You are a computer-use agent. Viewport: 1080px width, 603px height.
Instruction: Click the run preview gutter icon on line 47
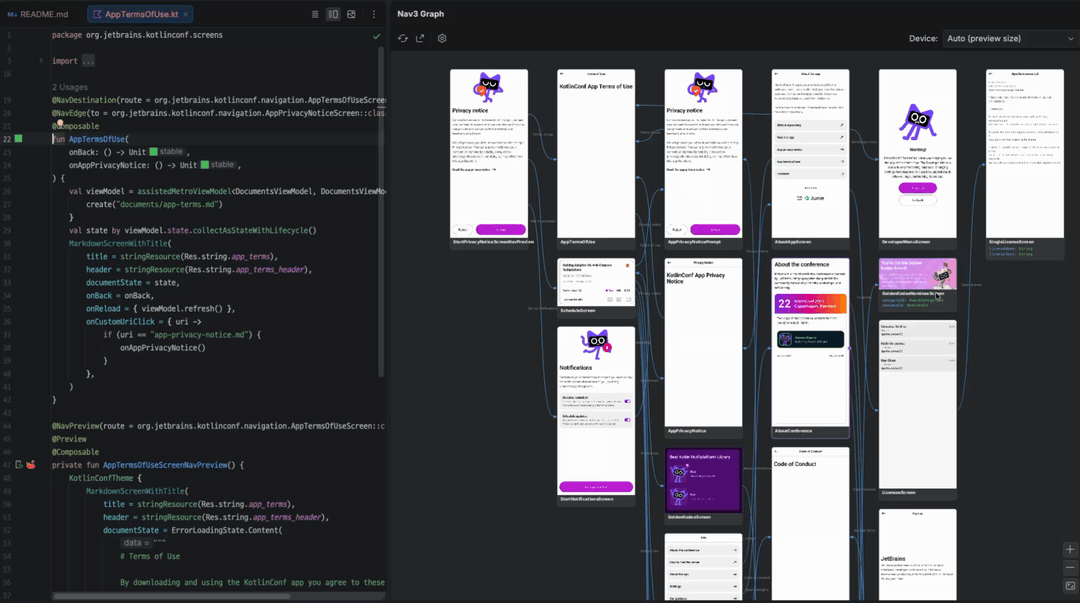point(19,465)
